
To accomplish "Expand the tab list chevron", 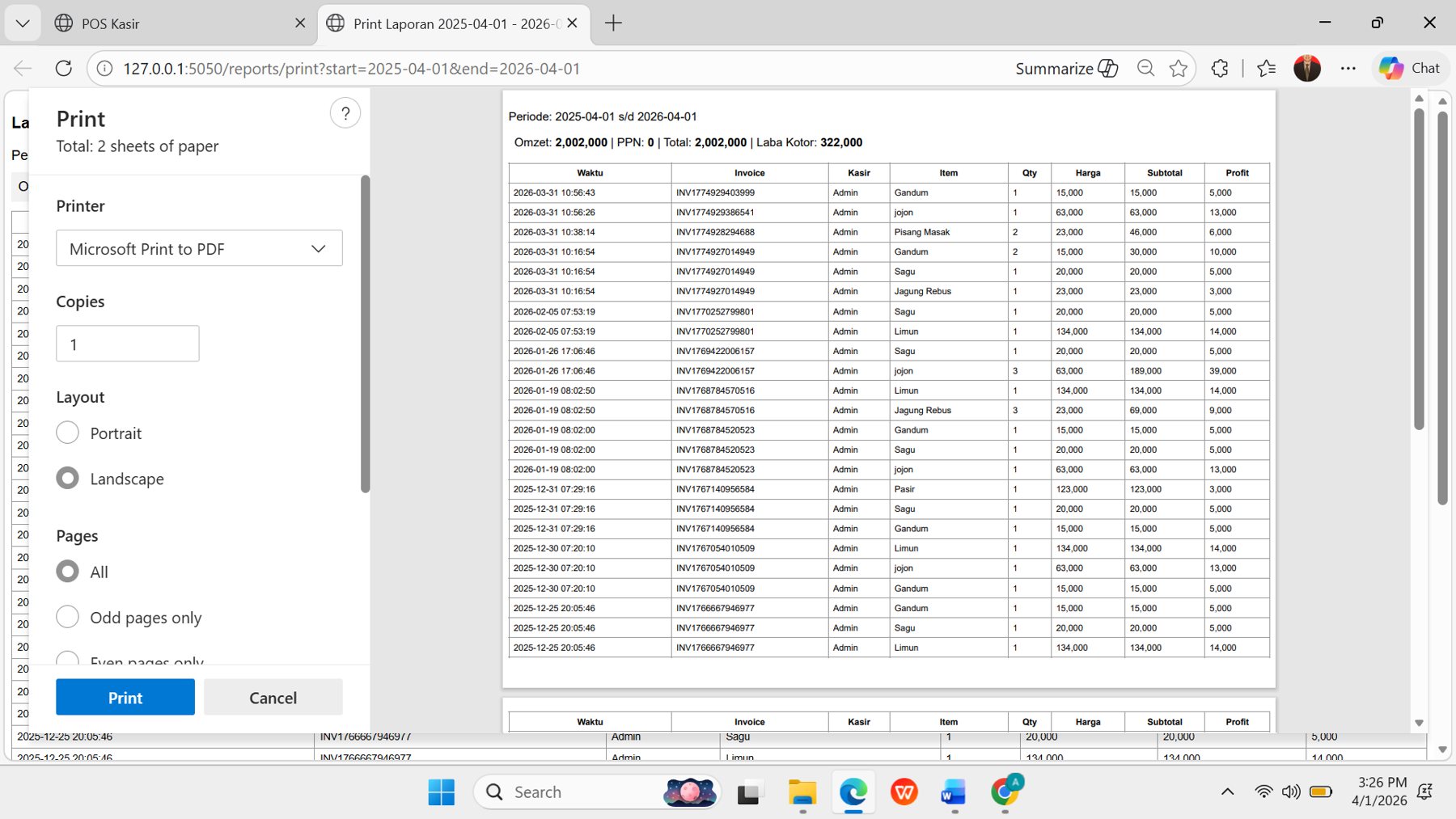I will tap(23, 23).
